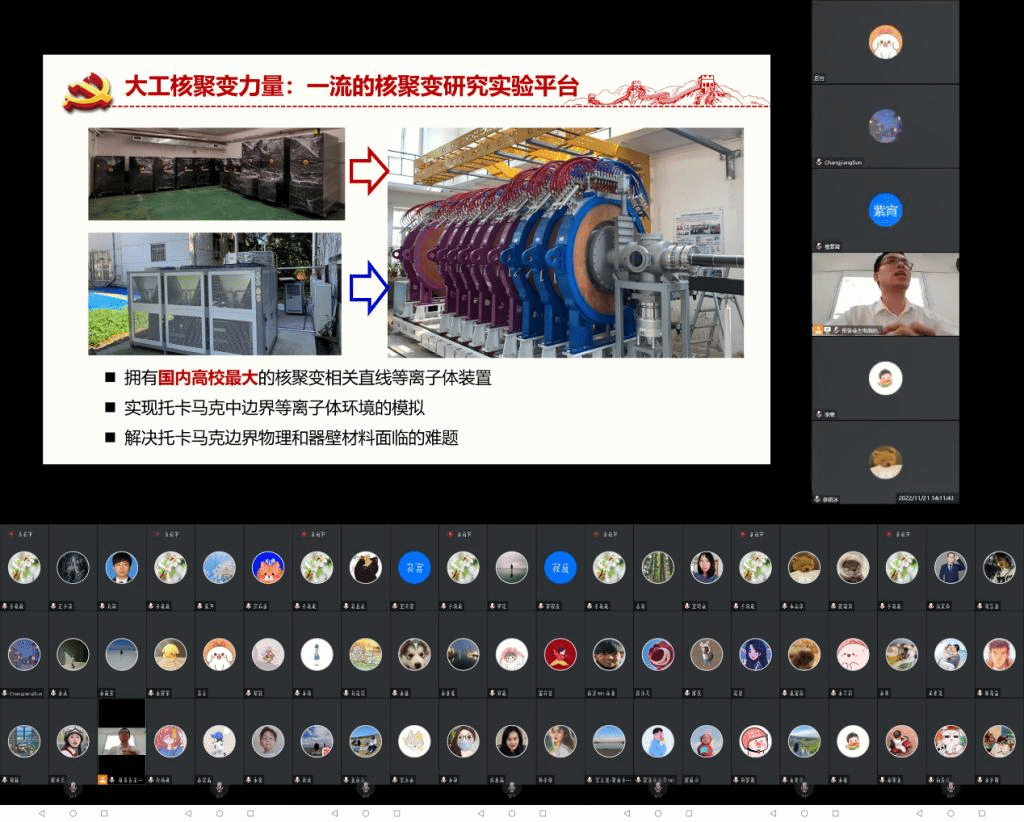Open the presenter's live video in sidebar
Image resolution: width=1024 pixels, height=822 pixels.
pyautogui.click(x=885, y=292)
